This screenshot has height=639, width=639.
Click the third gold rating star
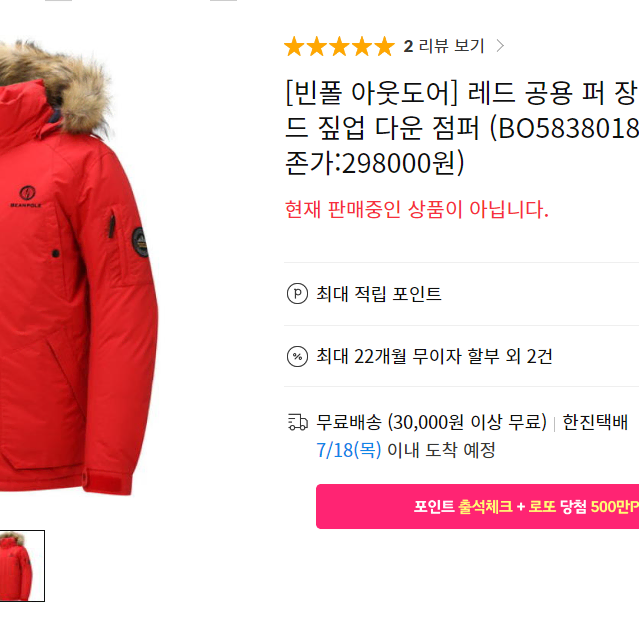[x=339, y=46]
